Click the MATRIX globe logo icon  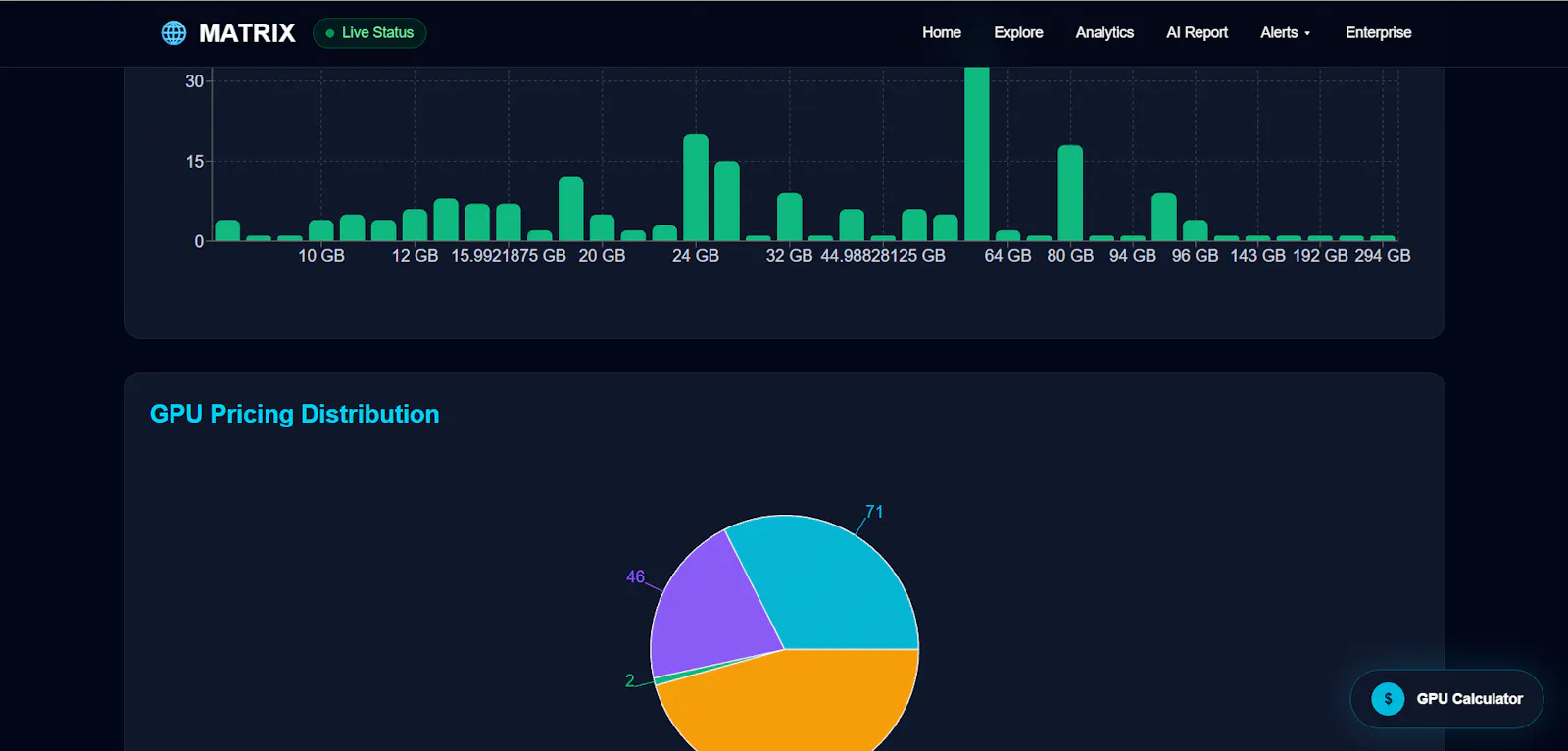coord(173,32)
